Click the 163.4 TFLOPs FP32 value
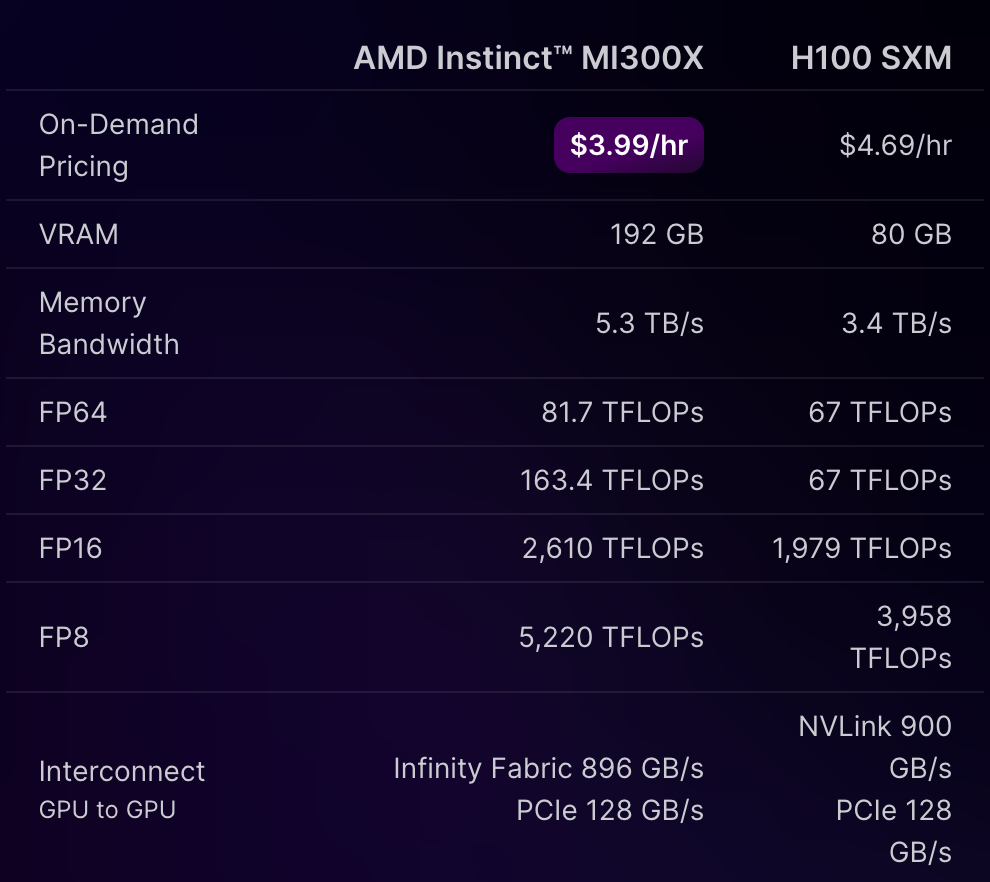 click(611, 480)
